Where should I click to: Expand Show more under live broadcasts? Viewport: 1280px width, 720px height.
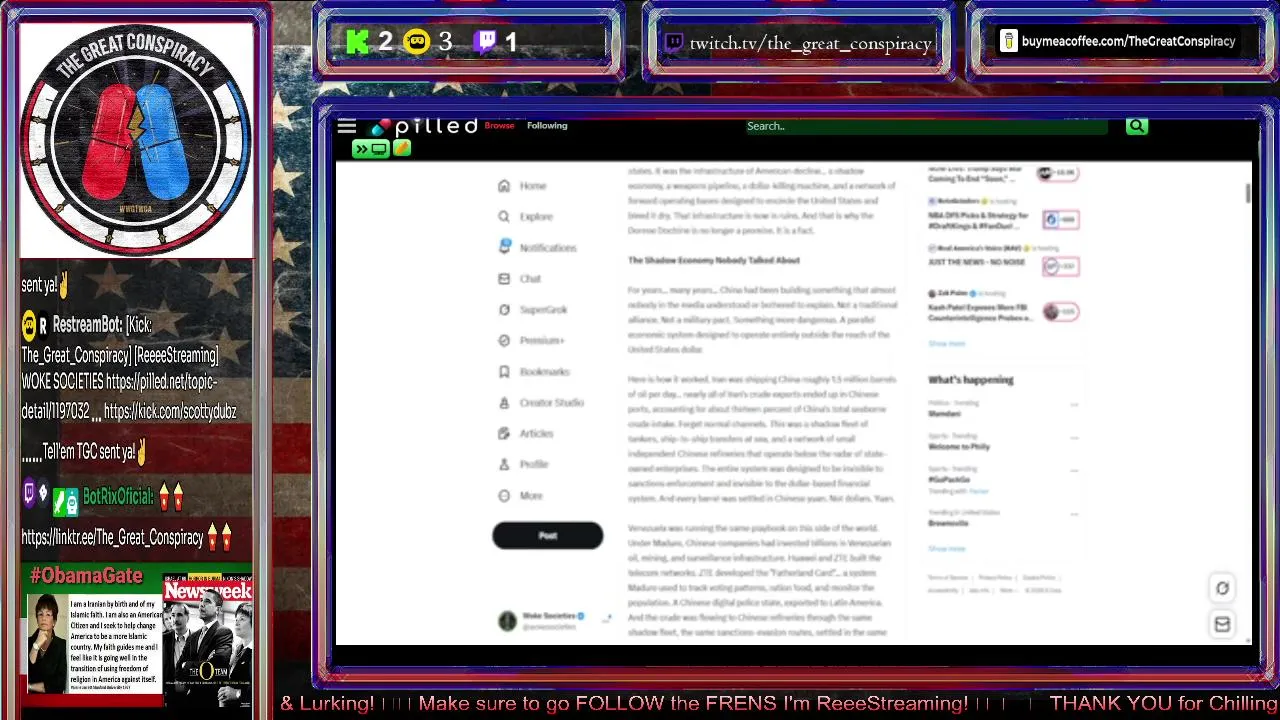[946, 344]
